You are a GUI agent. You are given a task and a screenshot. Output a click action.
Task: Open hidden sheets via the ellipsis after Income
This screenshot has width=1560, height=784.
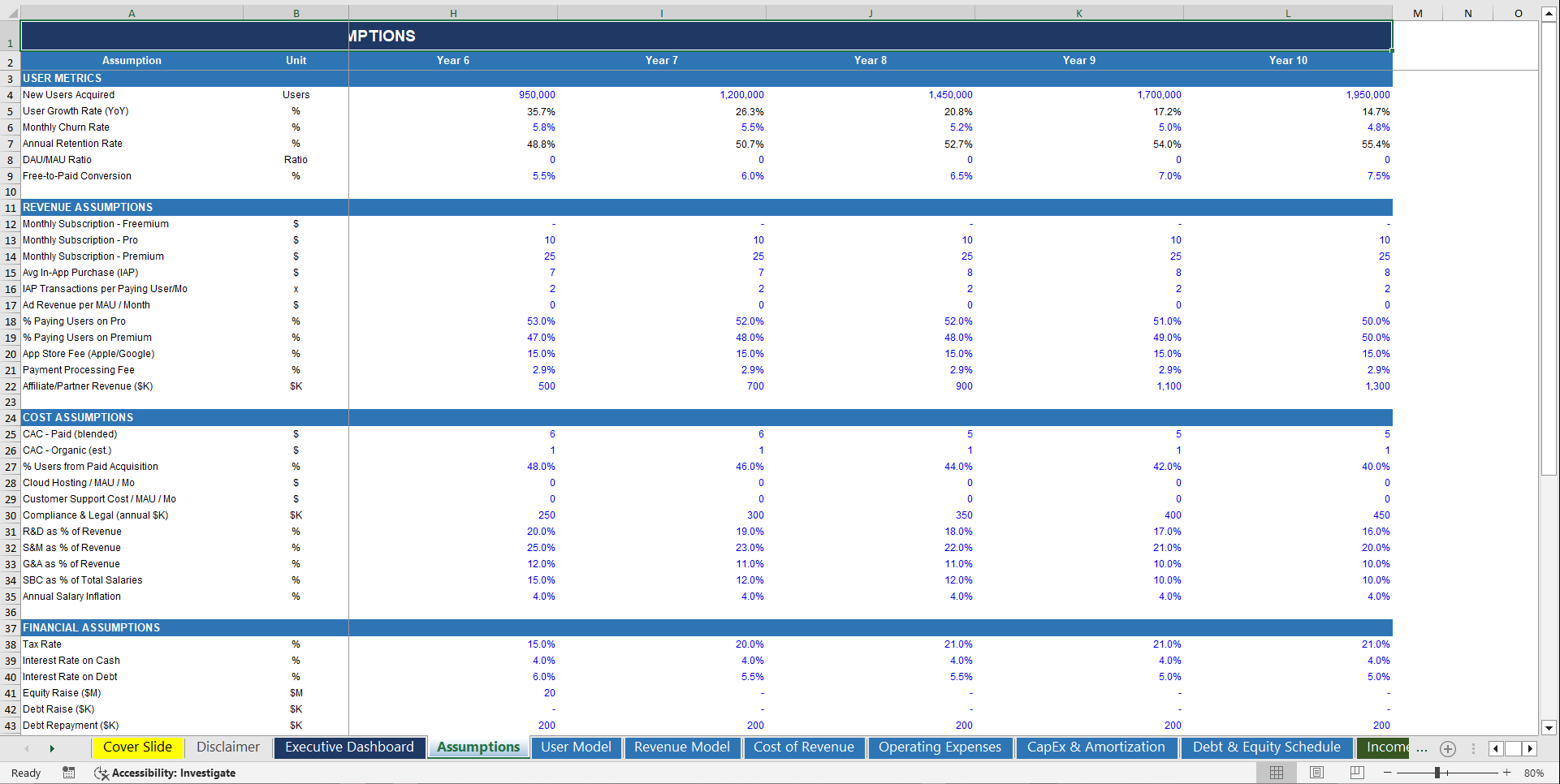click(x=1422, y=748)
